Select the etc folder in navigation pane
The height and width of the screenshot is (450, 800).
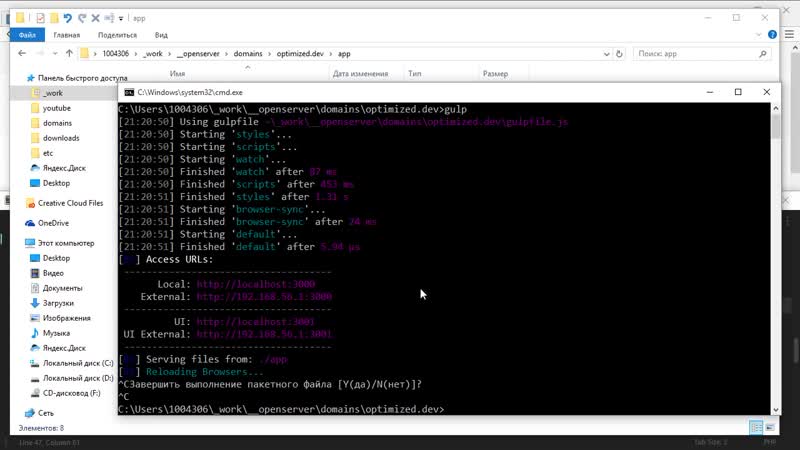point(48,153)
